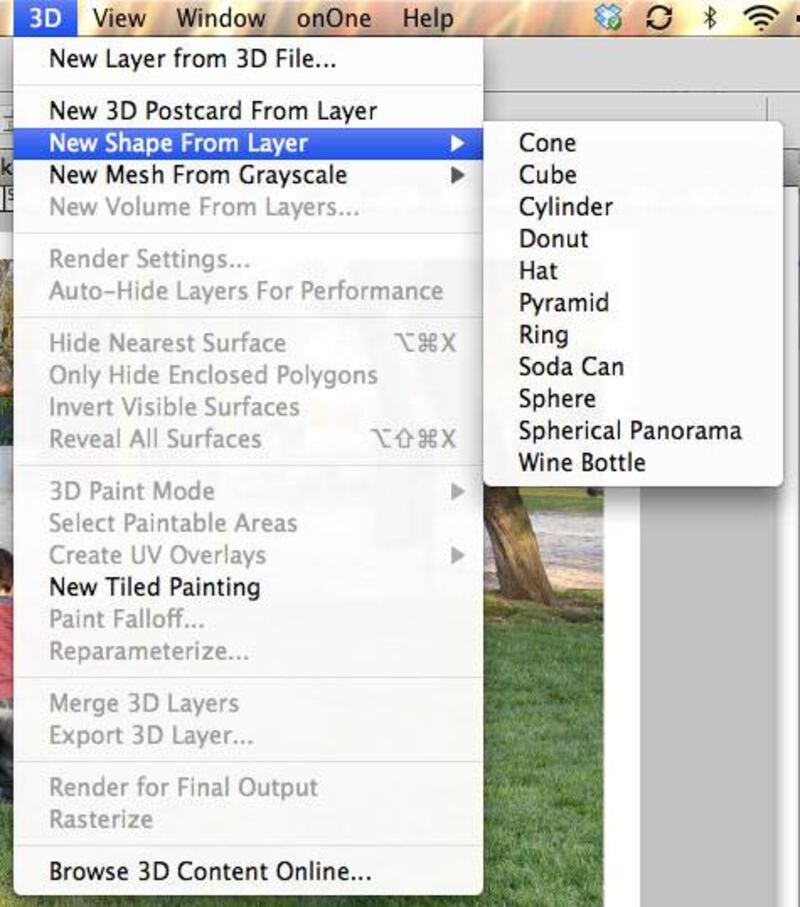Click the Dropbox icon in menu bar
The width and height of the screenshot is (800, 907).
coord(608,18)
